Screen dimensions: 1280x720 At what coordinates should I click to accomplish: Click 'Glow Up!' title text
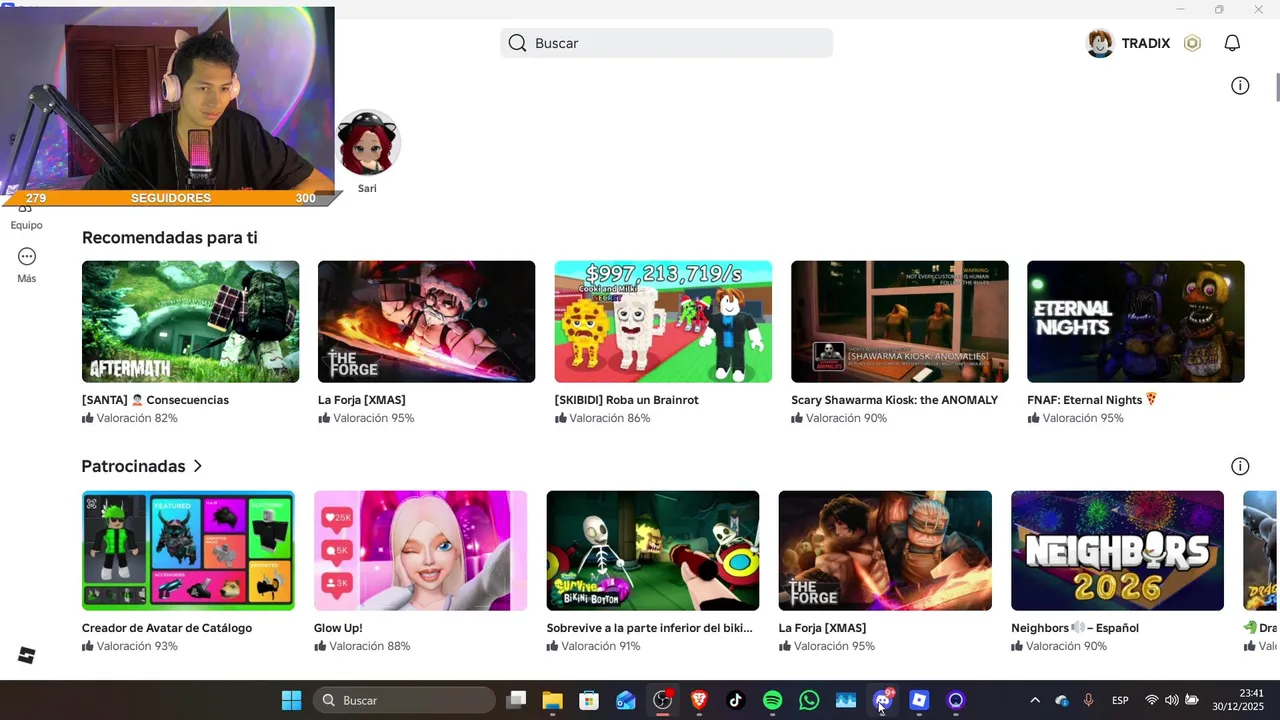point(338,628)
